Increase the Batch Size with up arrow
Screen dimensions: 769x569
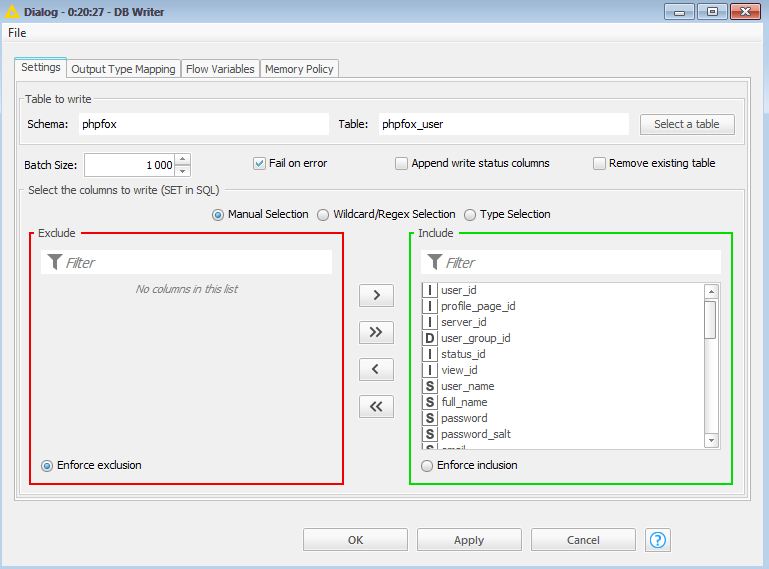[183, 160]
